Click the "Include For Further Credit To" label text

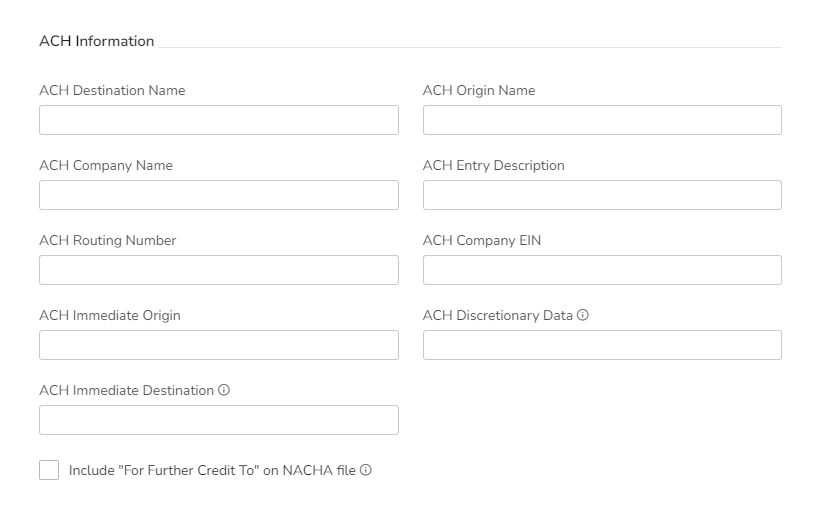(x=212, y=470)
